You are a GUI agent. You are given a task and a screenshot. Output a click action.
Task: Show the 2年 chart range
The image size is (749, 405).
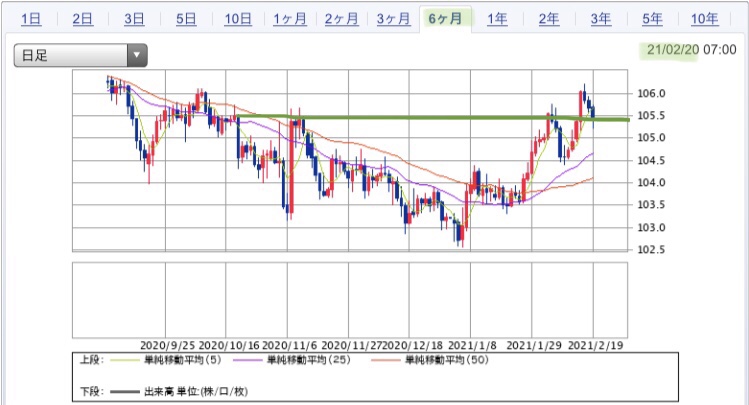click(549, 19)
